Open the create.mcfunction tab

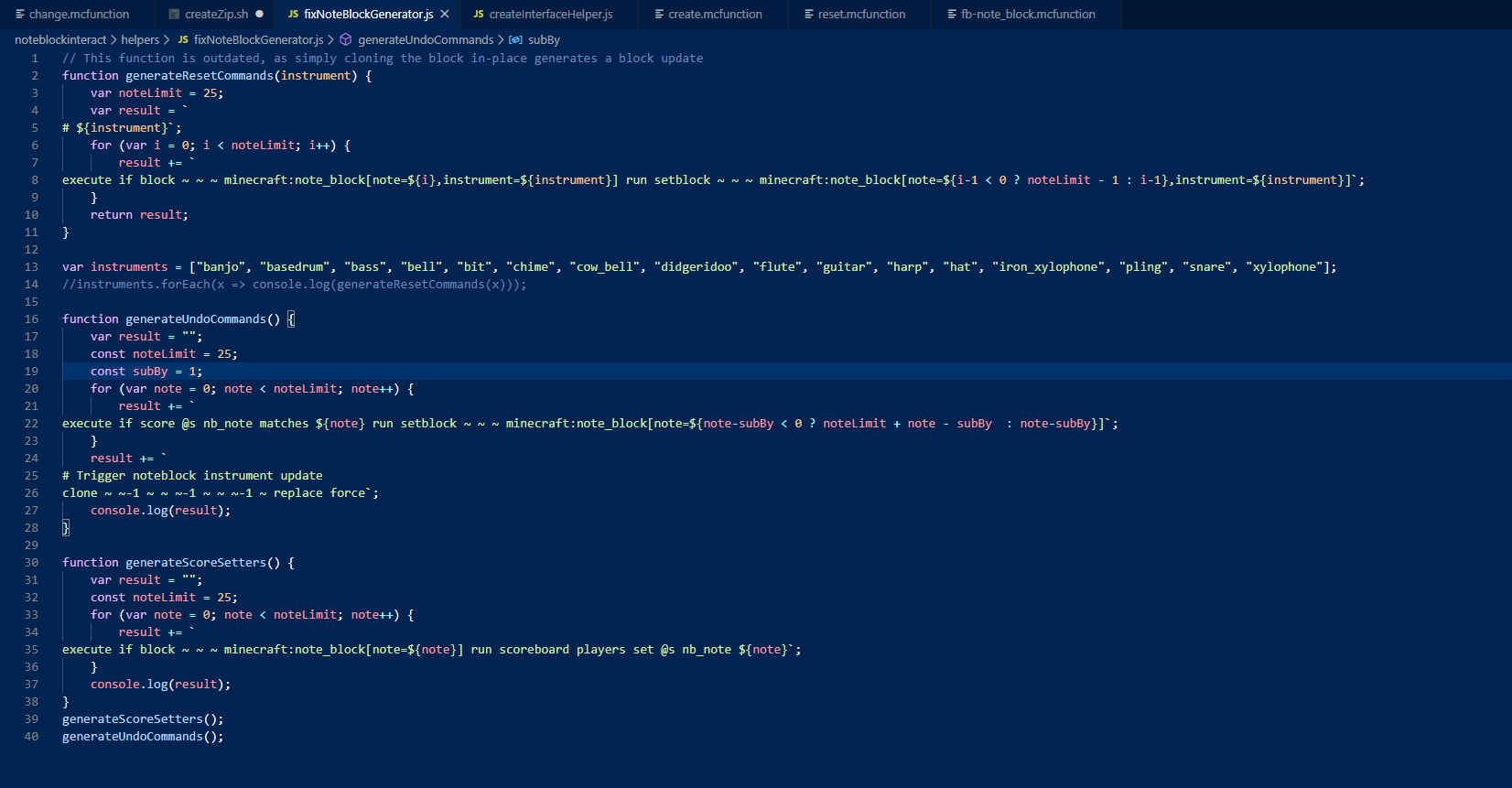(715, 15)
